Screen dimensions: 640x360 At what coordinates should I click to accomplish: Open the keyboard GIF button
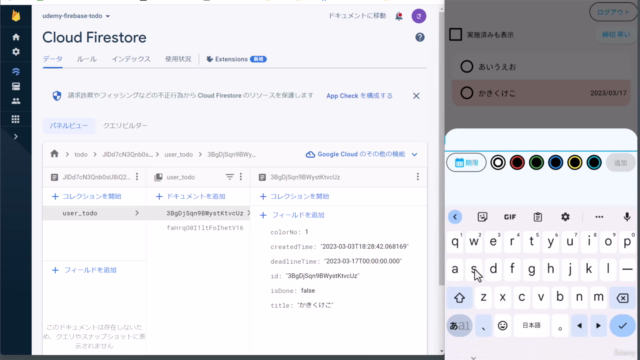click(x=510, y=217)
